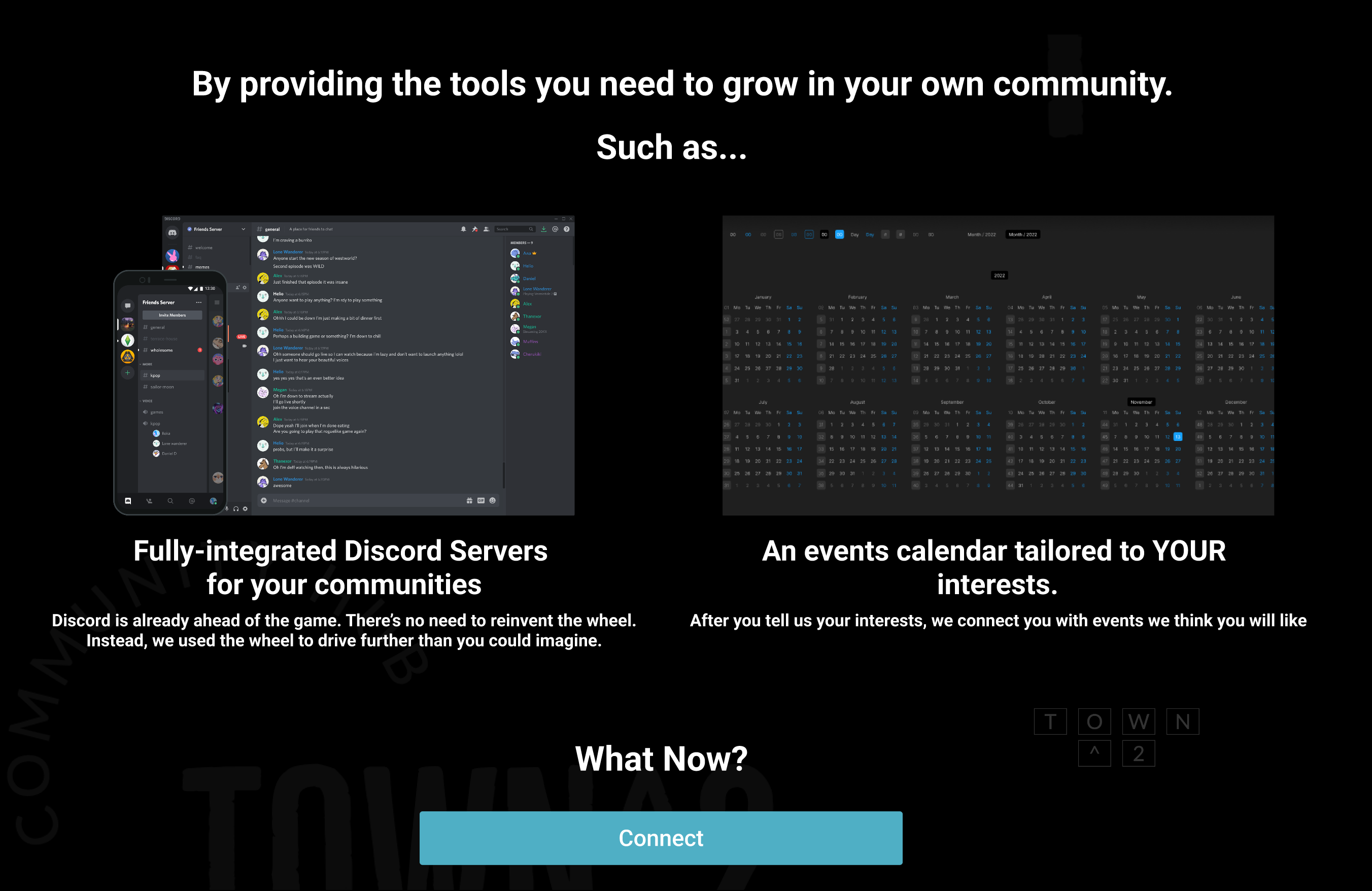Screen dimensions: 1372x891
Task: Toggle the Day view button in calendar toolbar
Action: pyautogui.click(x=855, y=234)
